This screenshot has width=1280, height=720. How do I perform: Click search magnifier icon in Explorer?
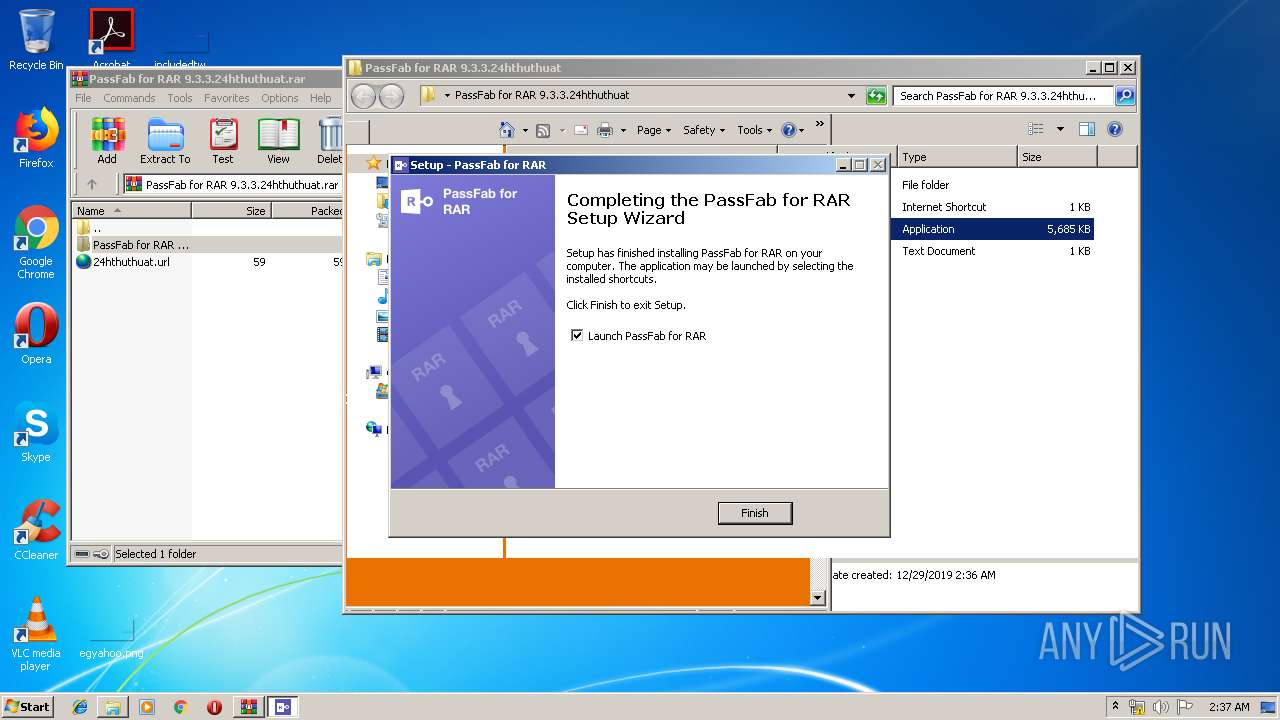point(1125,96)
